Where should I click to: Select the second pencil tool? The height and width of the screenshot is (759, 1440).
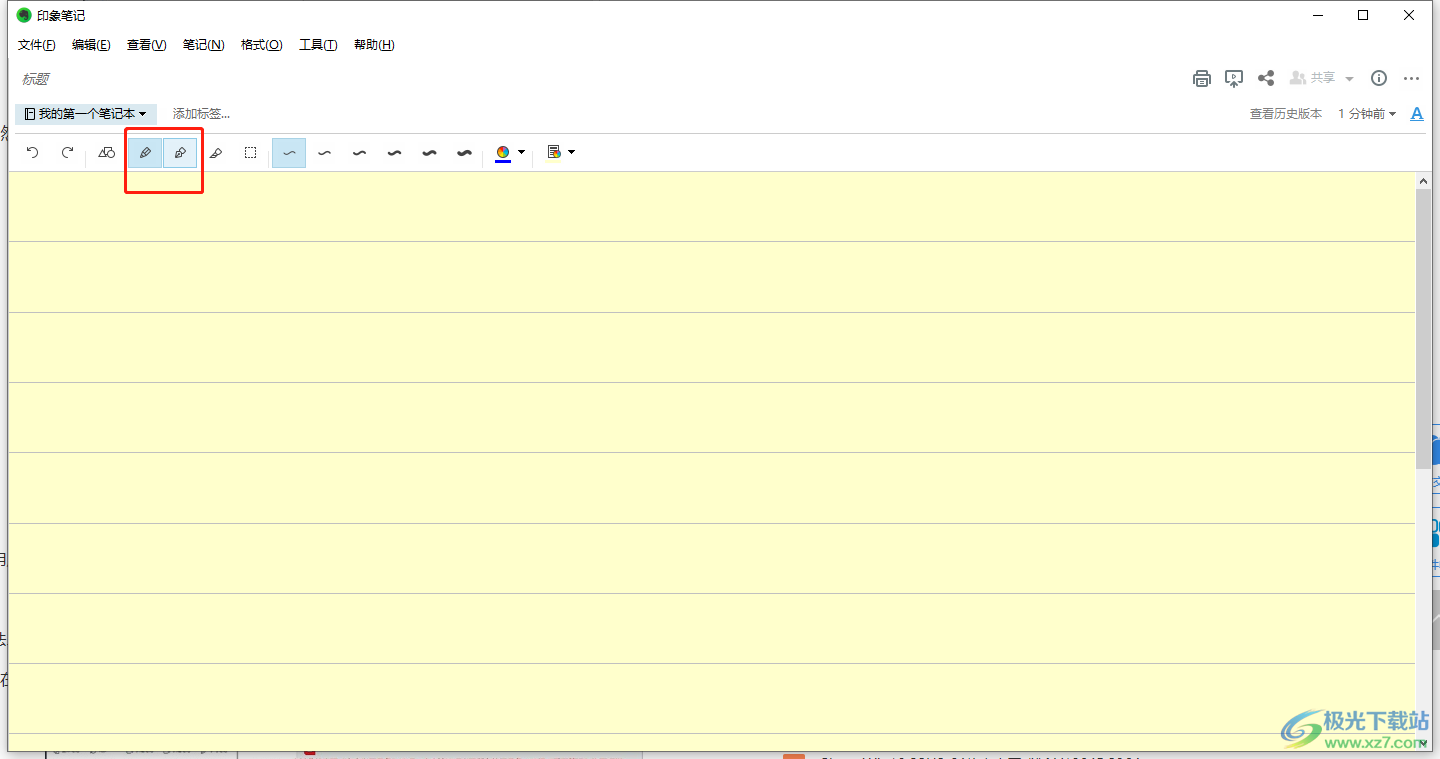point(180,153)
